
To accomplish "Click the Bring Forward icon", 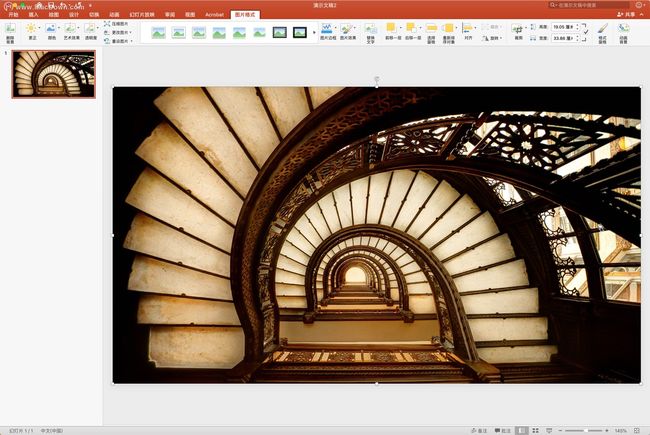I will pos(391,28).
